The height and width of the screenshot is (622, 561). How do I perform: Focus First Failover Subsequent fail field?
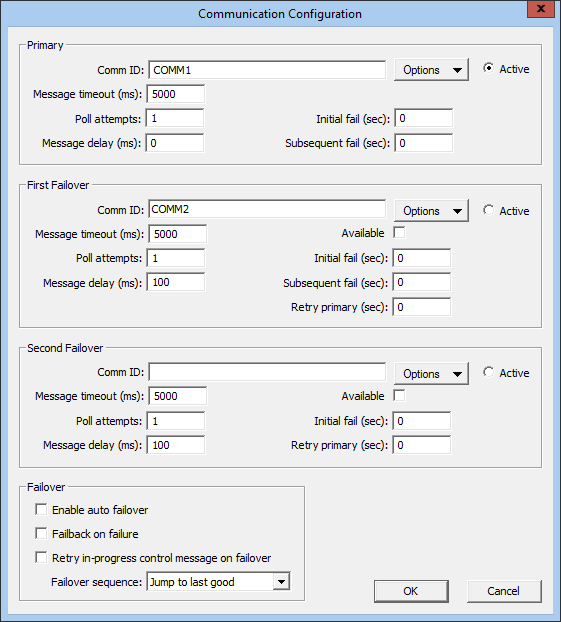tap(421, 282)
